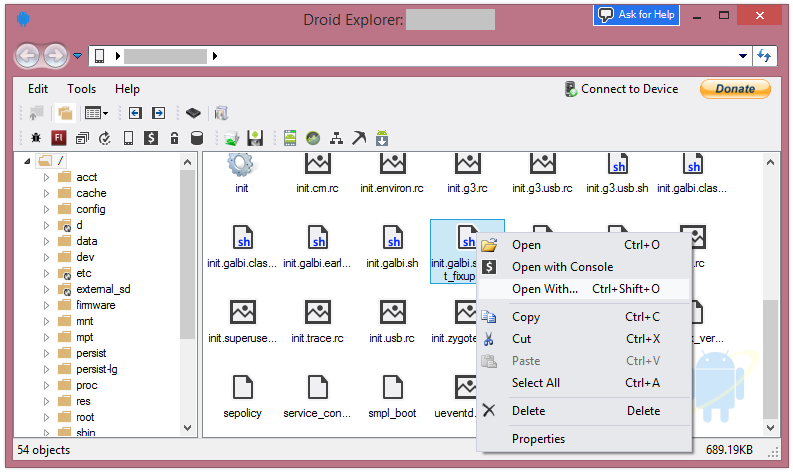Click the database cylinder toolbar icon
This screenshot has height=473, width=793.
197,138
